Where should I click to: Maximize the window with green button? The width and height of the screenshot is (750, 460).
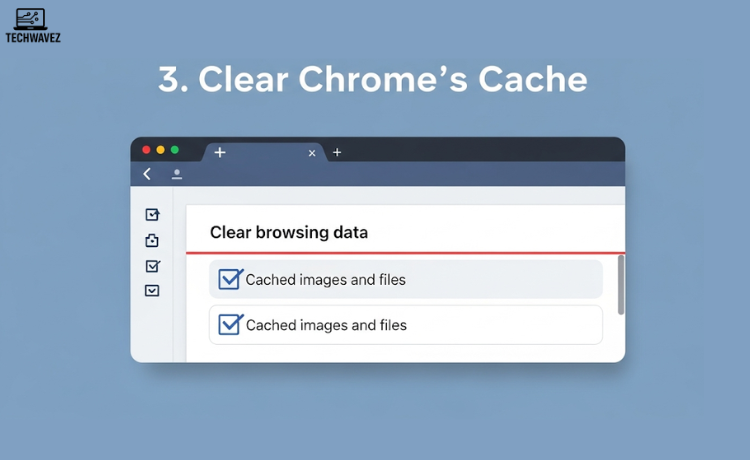click(x=175, y=150)
